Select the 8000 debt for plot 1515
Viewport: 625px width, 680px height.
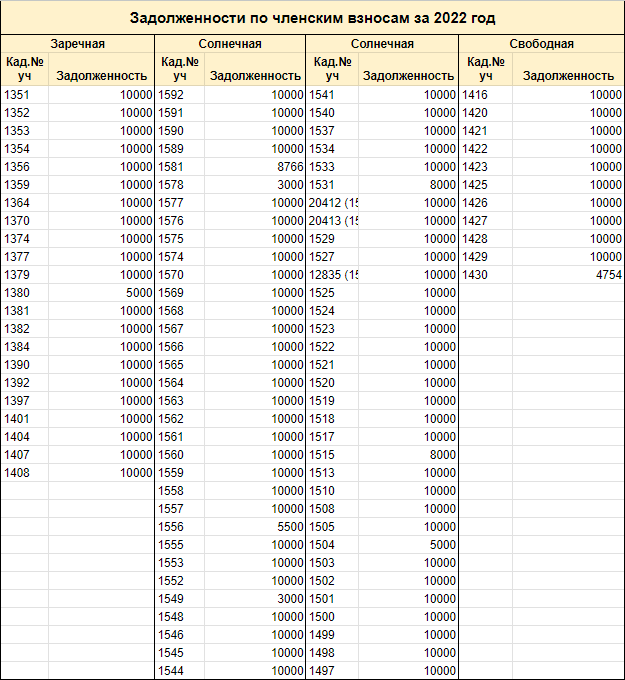(x=409, y=455)
